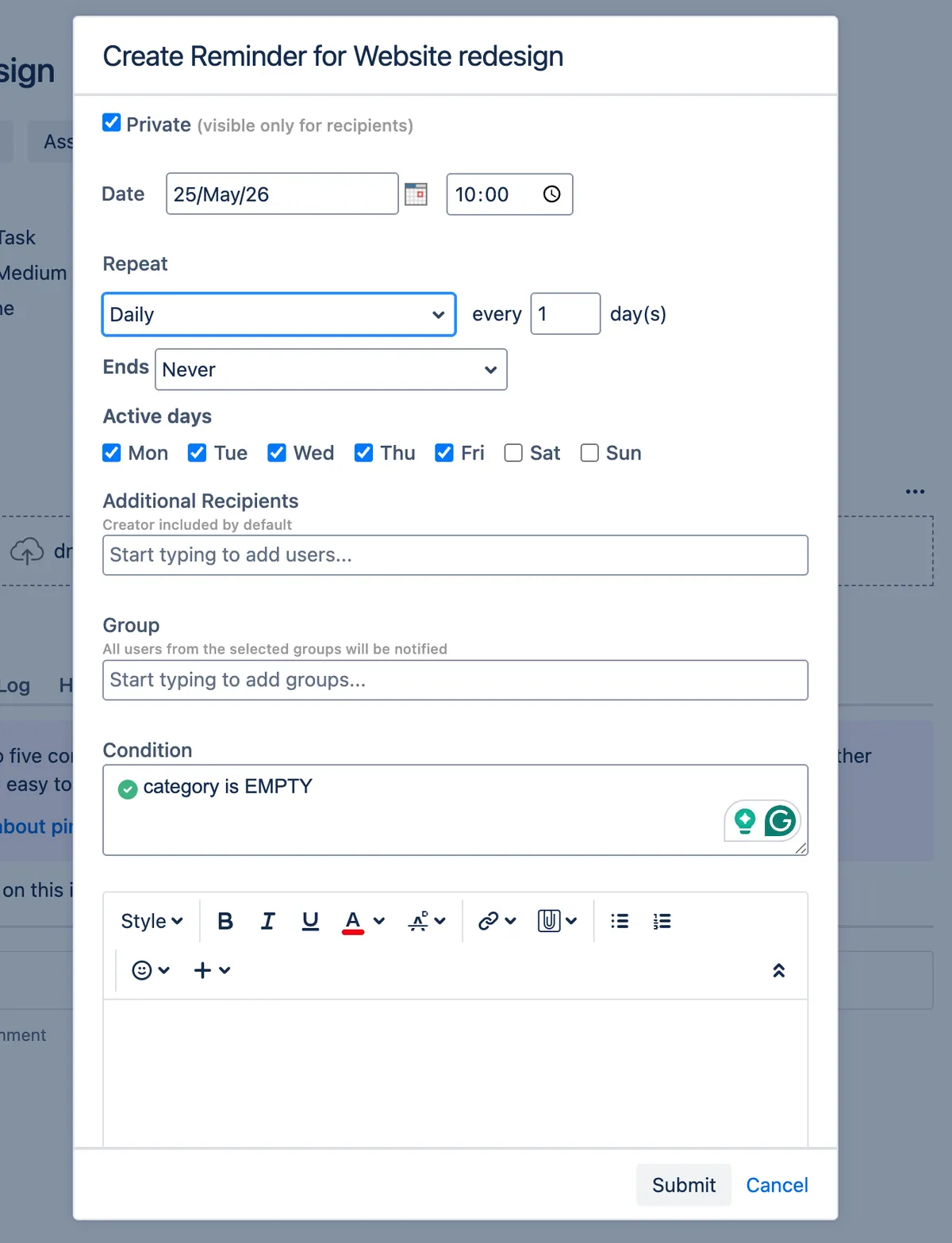
Task: Click the cloud upload icon in background
Action: pyautogui.click(x=27, y=551)
